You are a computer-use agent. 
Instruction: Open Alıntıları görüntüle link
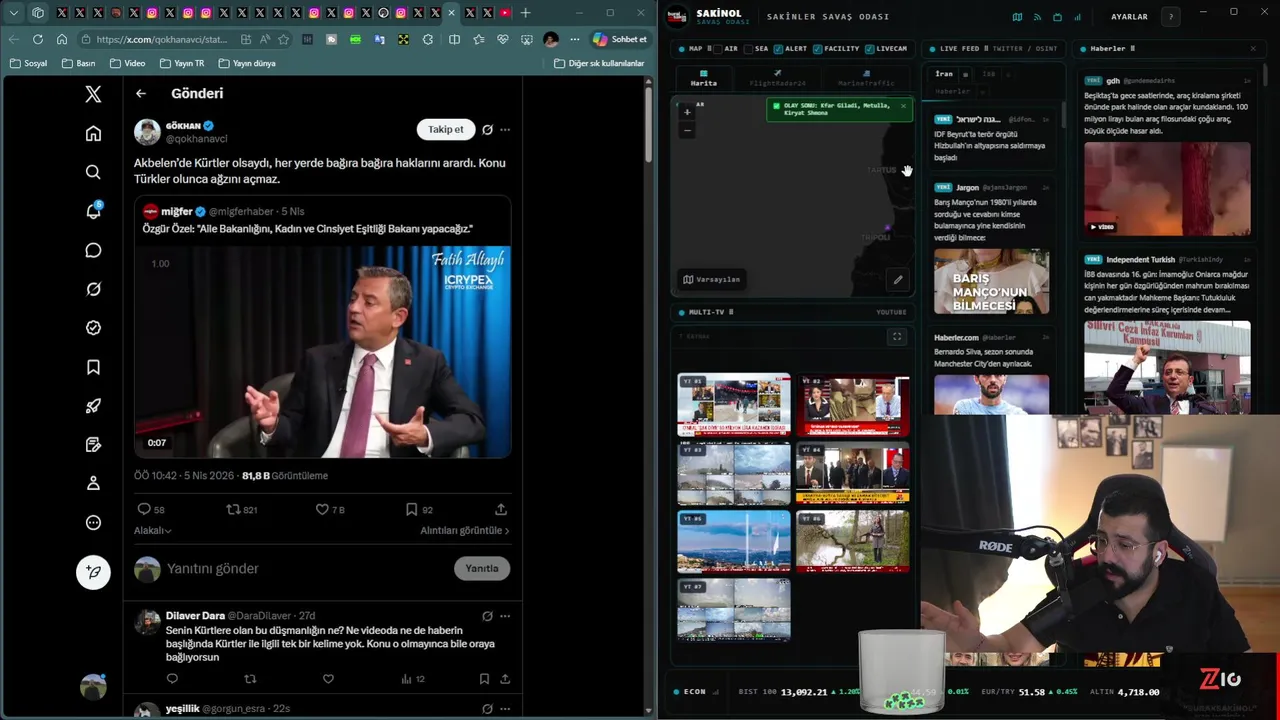point(465,531)
